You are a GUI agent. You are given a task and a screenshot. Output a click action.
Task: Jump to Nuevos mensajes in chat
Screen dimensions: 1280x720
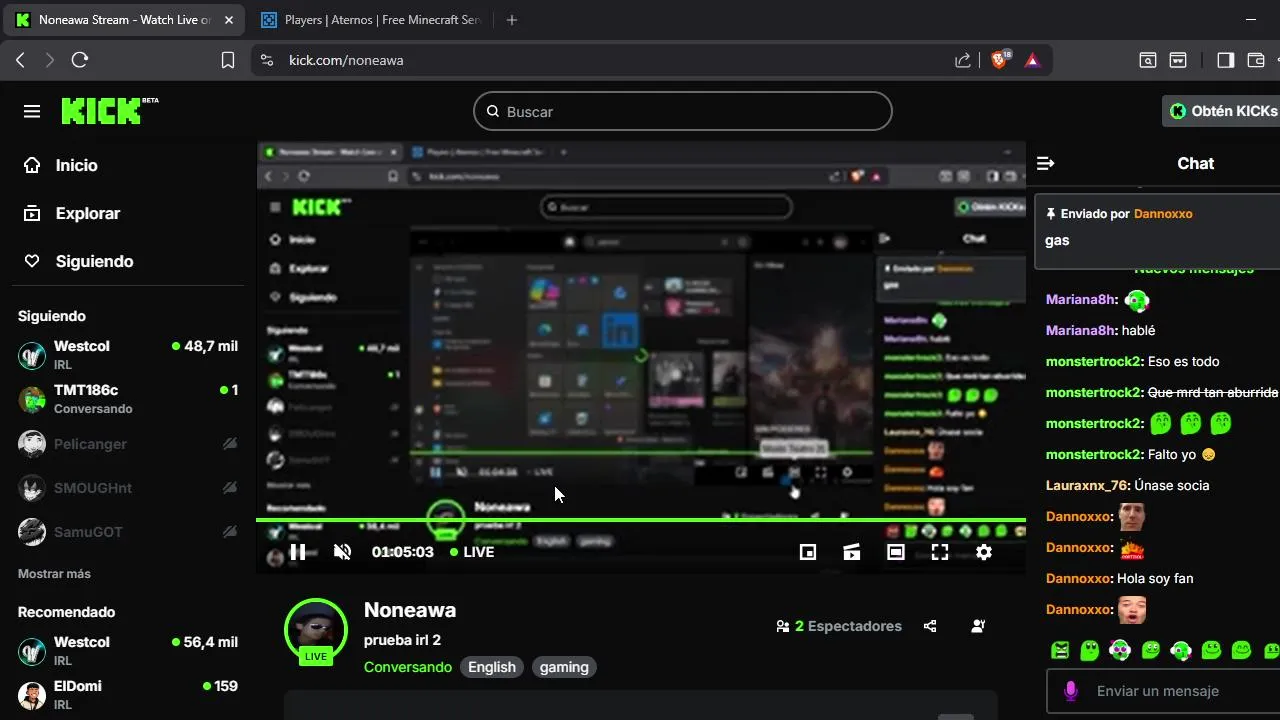[1193, 269]
